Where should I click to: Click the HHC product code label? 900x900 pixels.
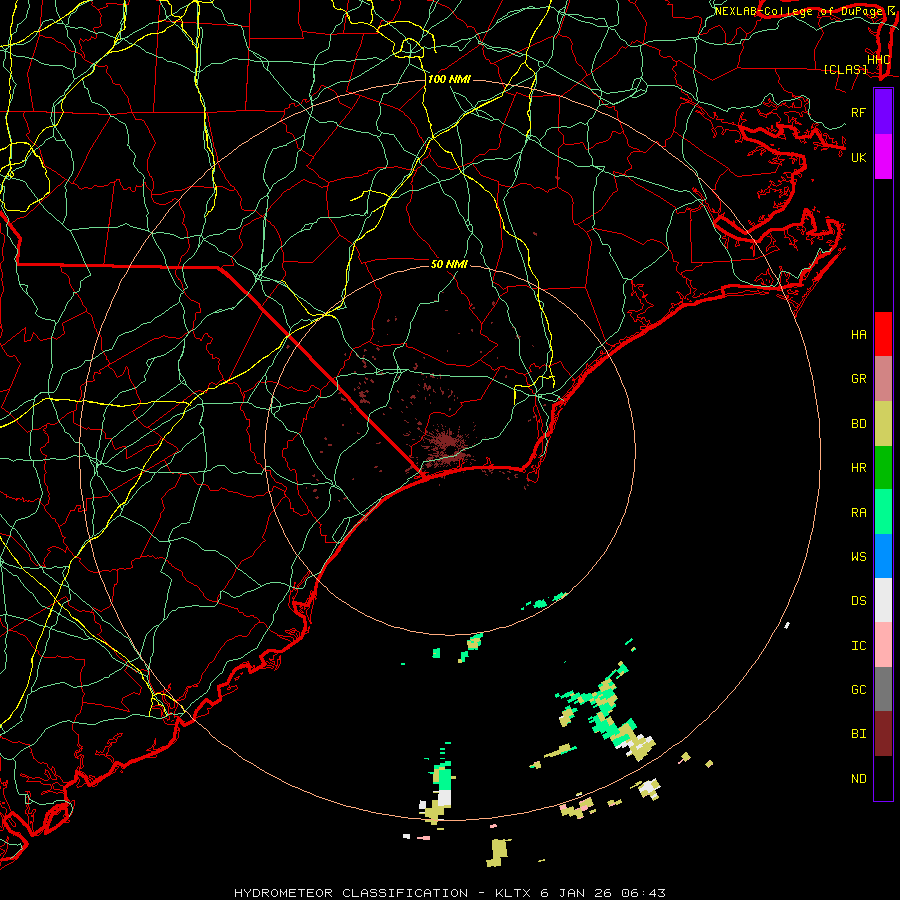pyautogui.click(x=878, y=60)
